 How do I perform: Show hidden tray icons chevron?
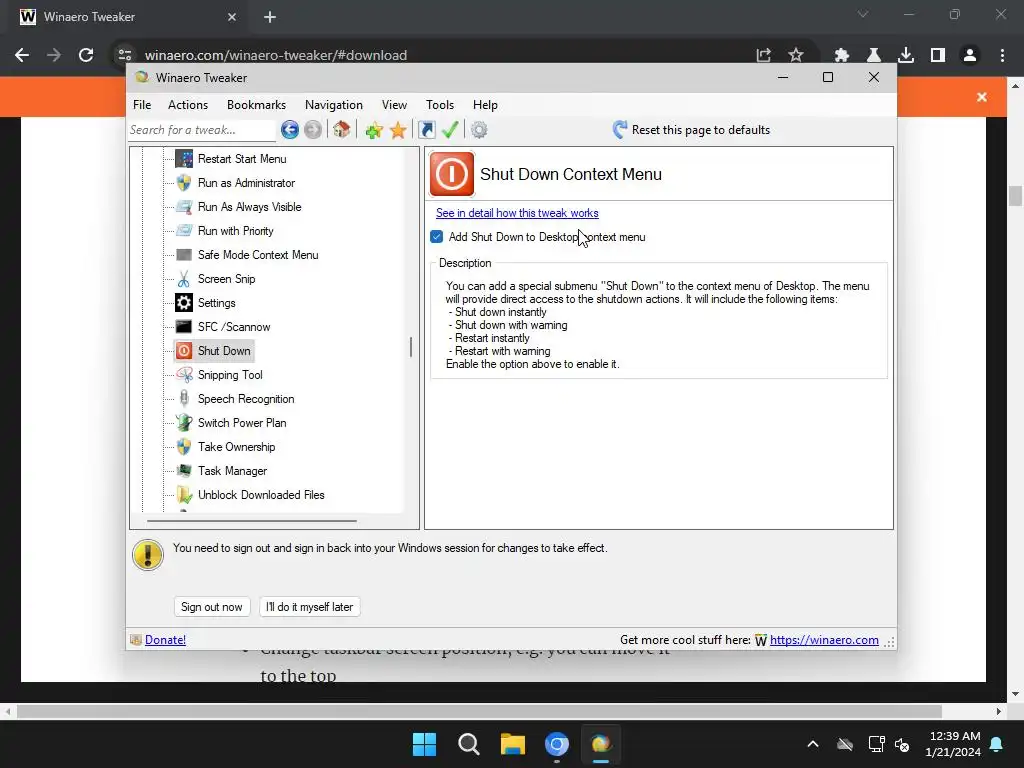tap(813, 744)
